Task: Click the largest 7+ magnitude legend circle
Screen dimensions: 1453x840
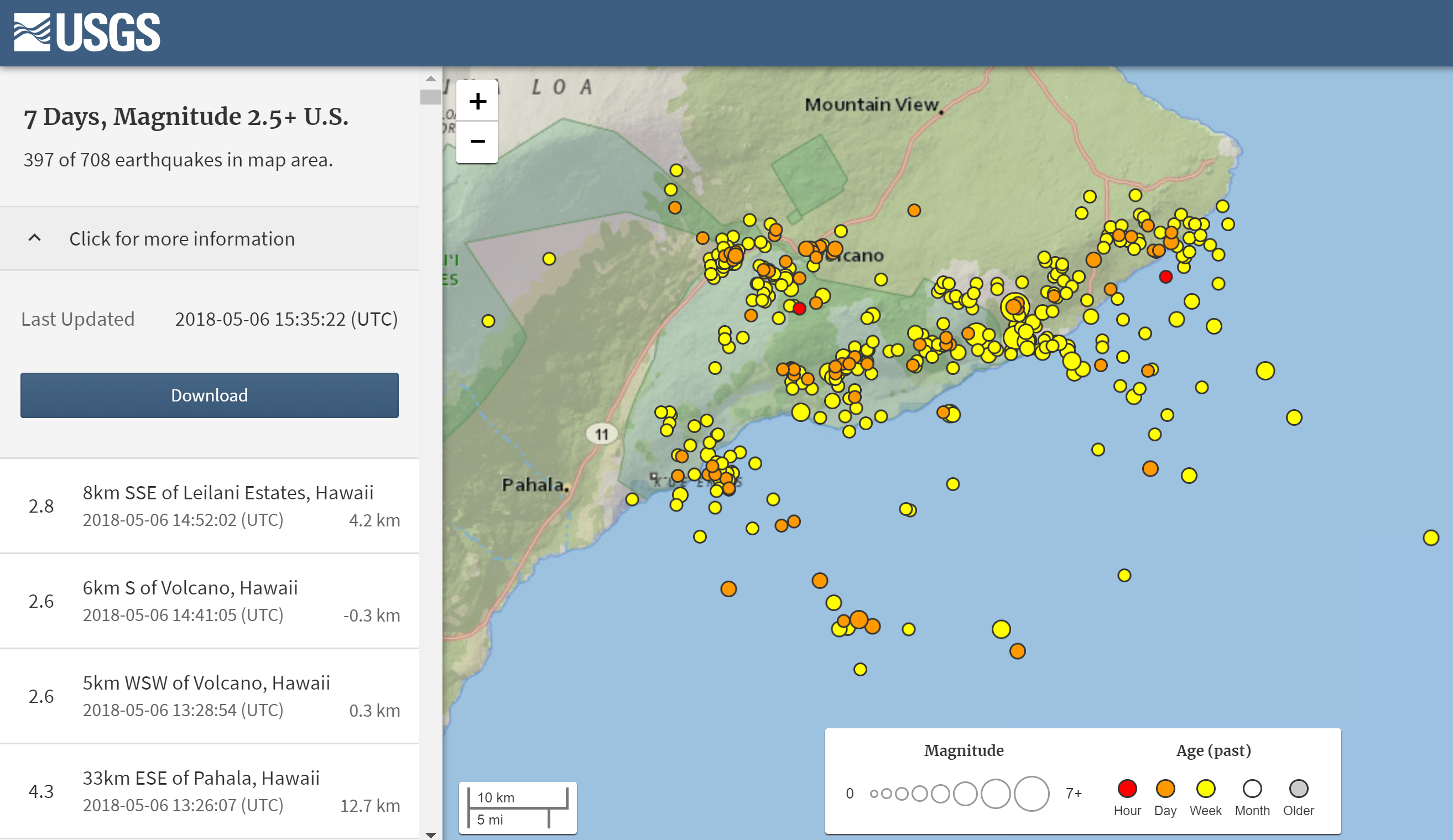Action: click(1031, 794)
